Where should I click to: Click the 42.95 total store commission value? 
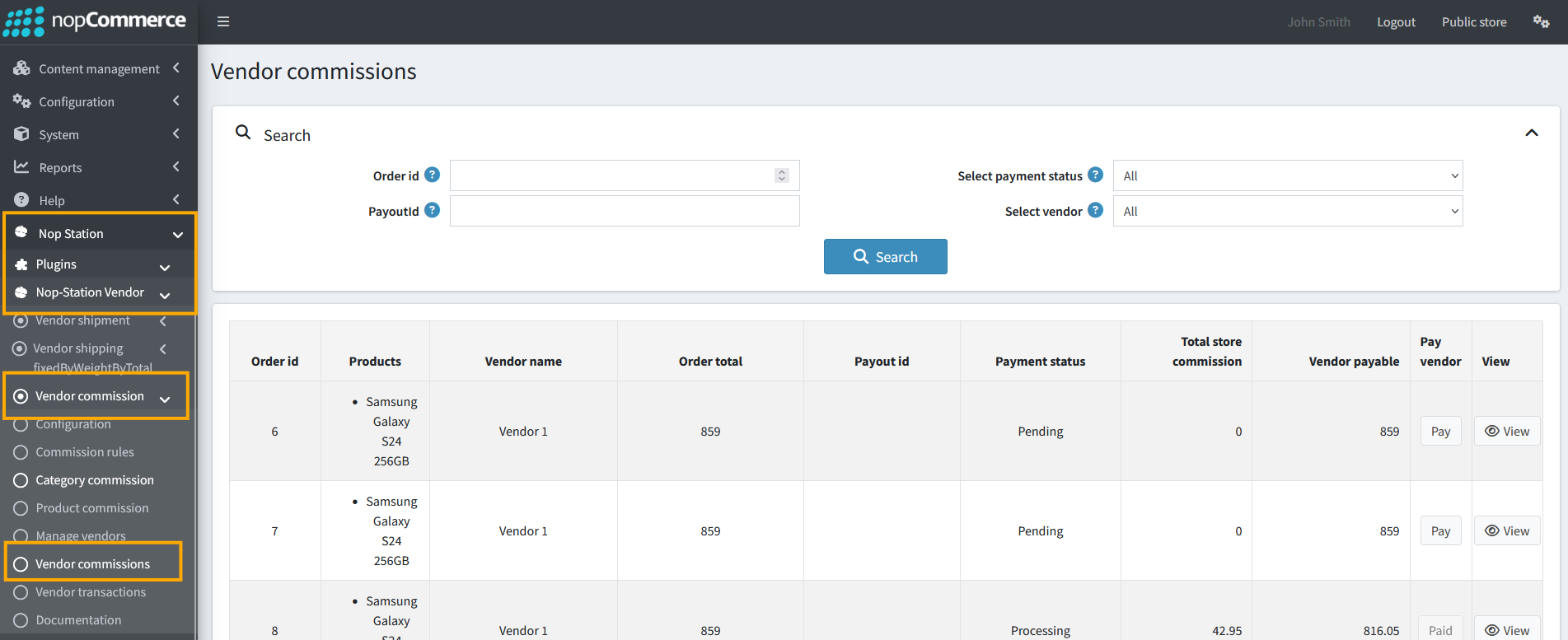[1227, 630]
